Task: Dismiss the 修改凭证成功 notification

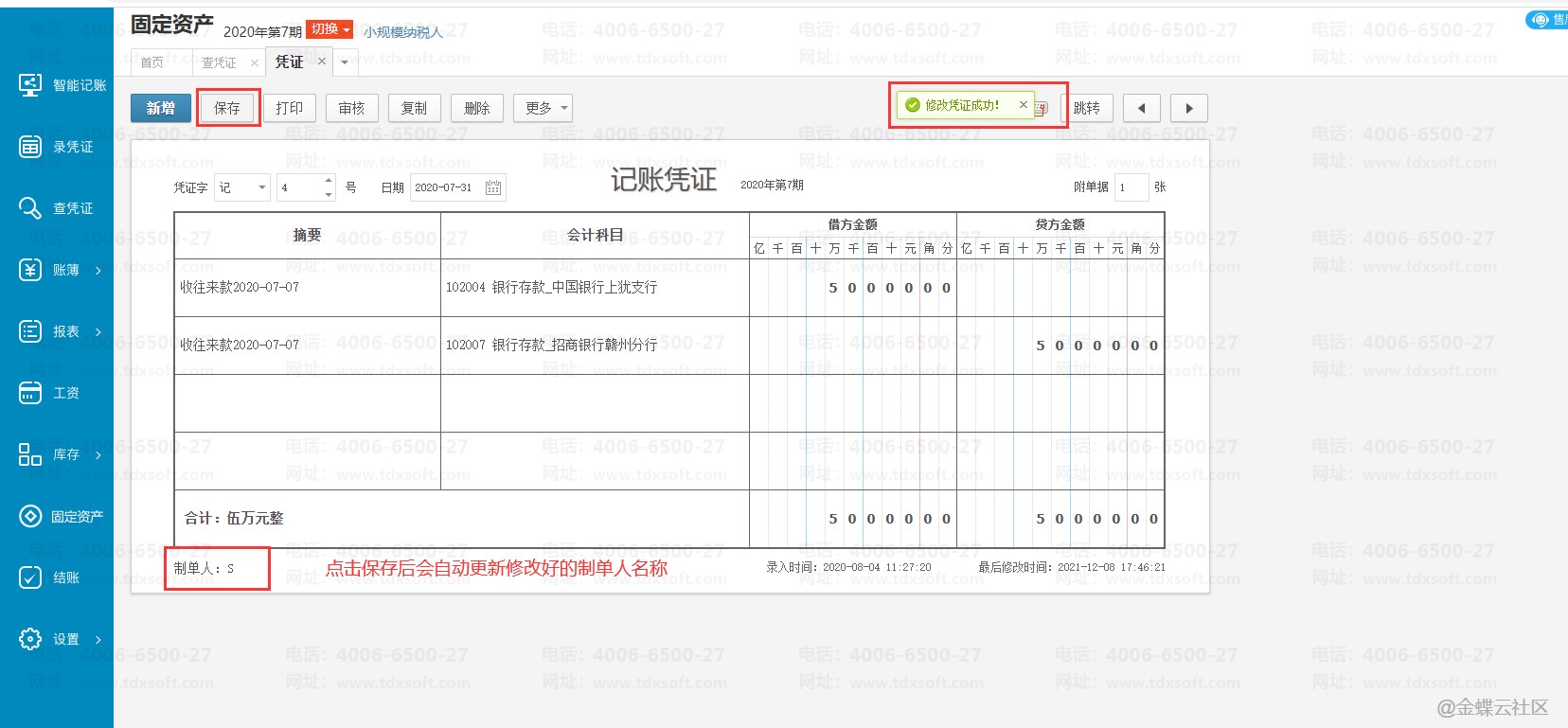Action: (1023, 105)
